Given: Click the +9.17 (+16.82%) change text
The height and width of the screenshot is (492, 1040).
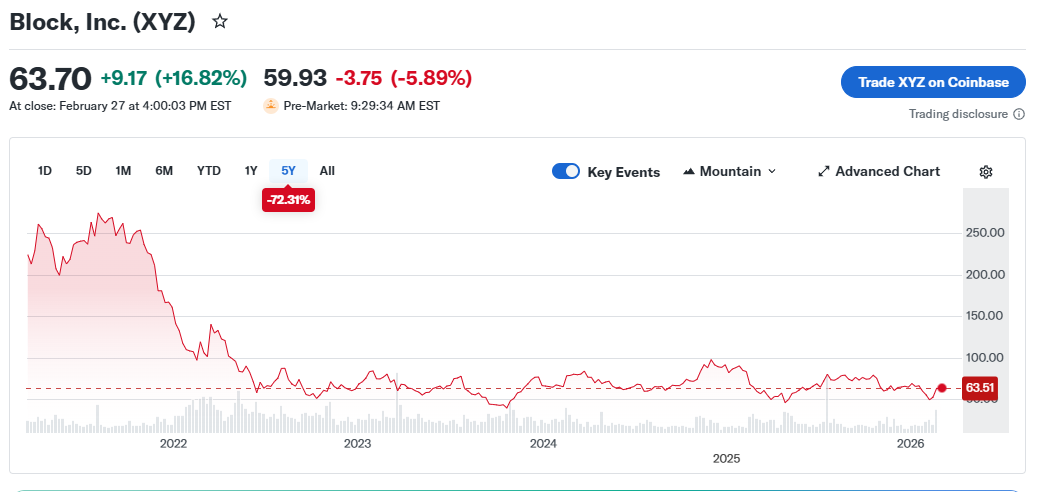Looking at the screenshot, I should pyautogui.click(x=174, y=79).
